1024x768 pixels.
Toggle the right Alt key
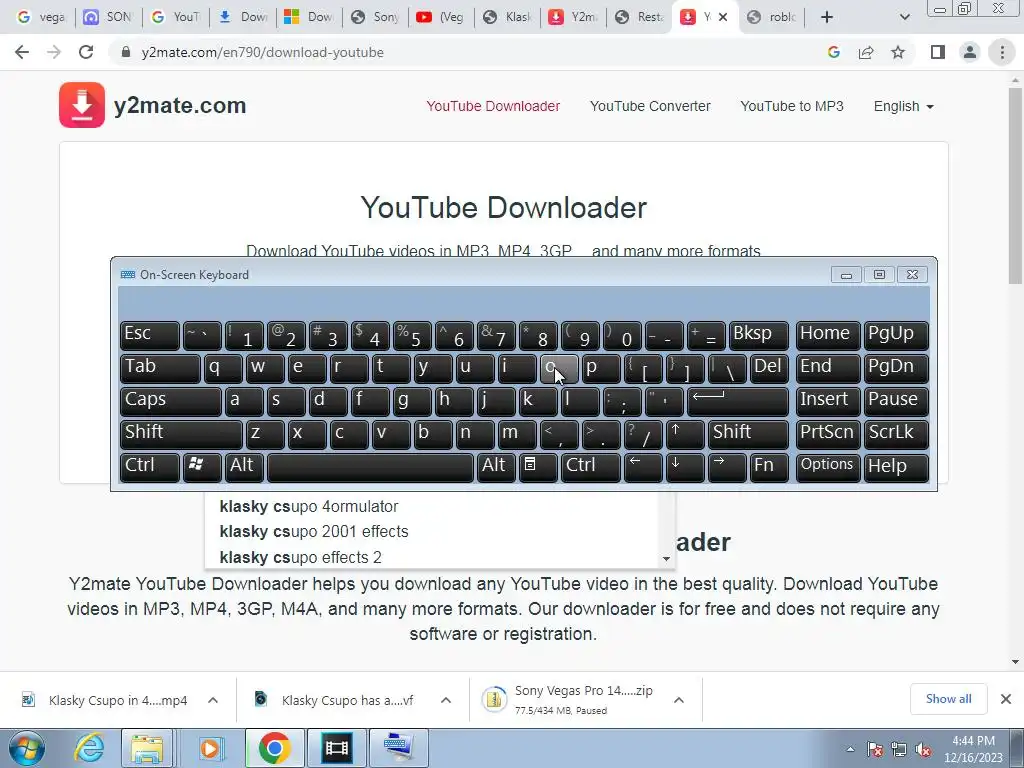(494, 466)
